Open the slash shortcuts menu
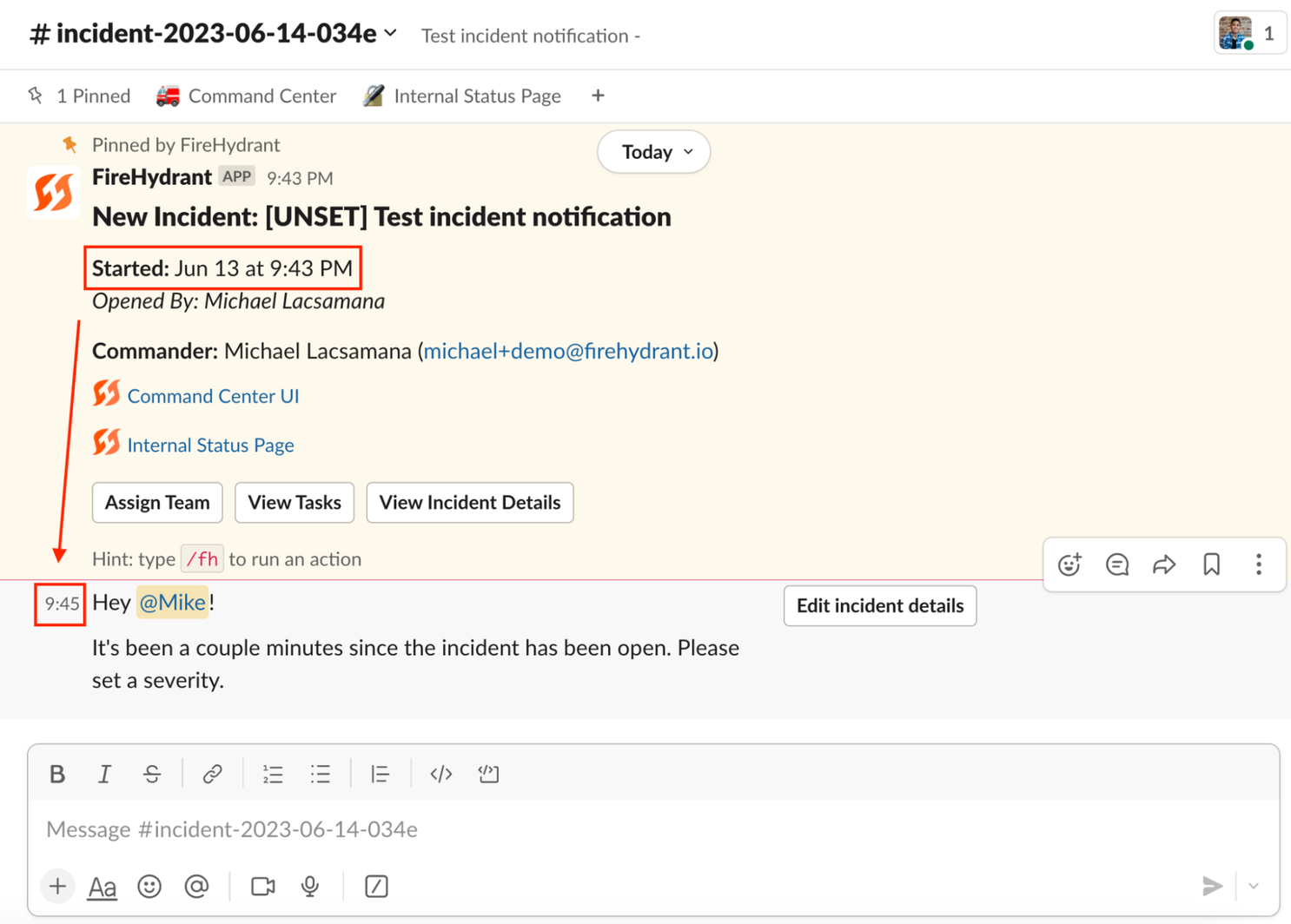 [376, 886]
